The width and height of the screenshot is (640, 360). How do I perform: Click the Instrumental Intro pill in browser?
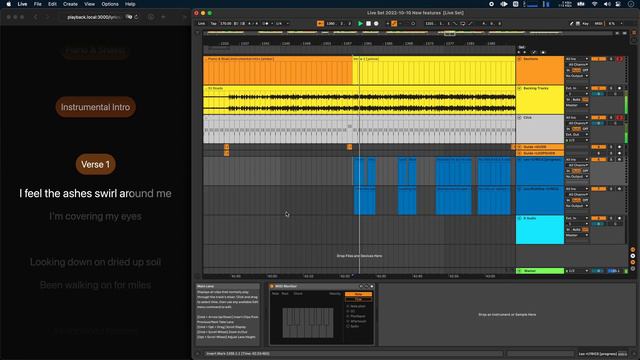tap(96, 107)
